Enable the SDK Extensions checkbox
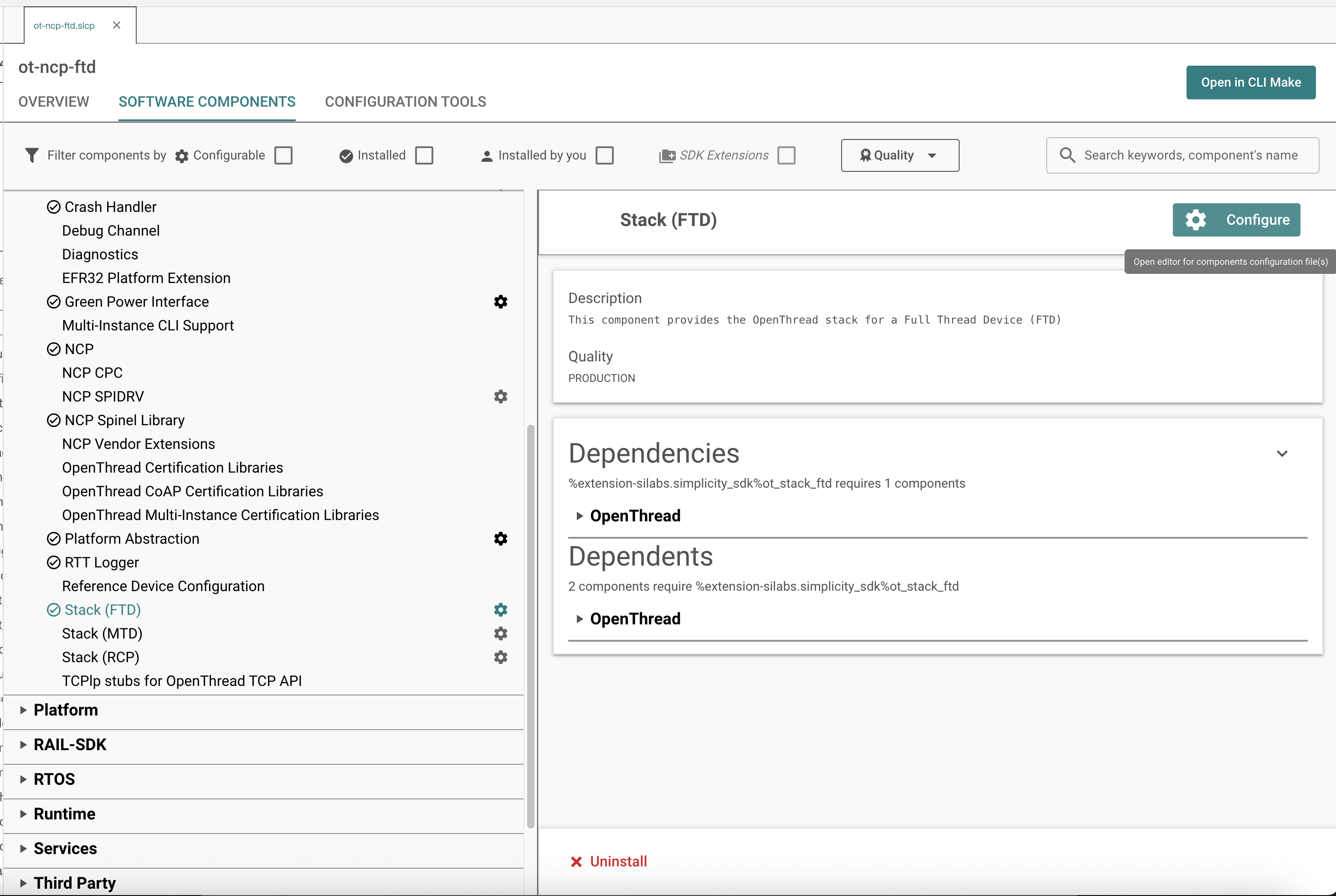This screenshot has width=1336, height=896. coord(786,155)
